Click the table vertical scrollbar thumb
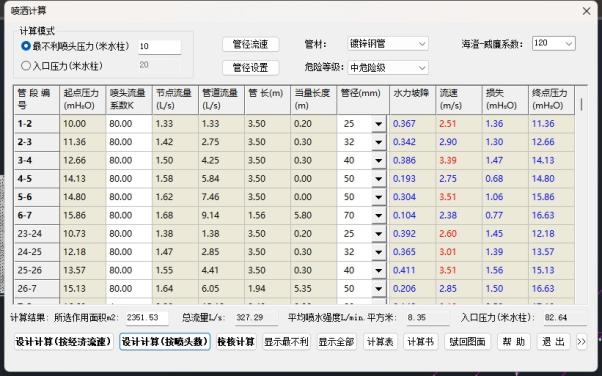602x376 pixels. (582, 104)
